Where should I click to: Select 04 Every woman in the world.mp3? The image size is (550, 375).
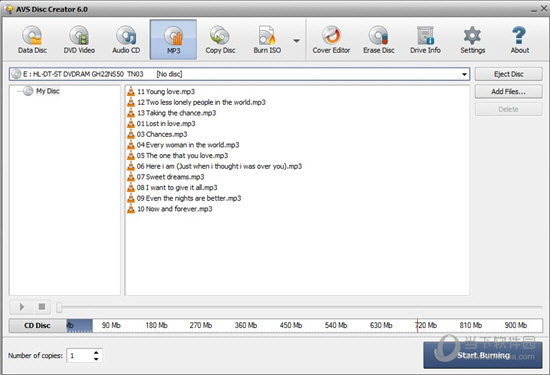click(x=188, y=145)
